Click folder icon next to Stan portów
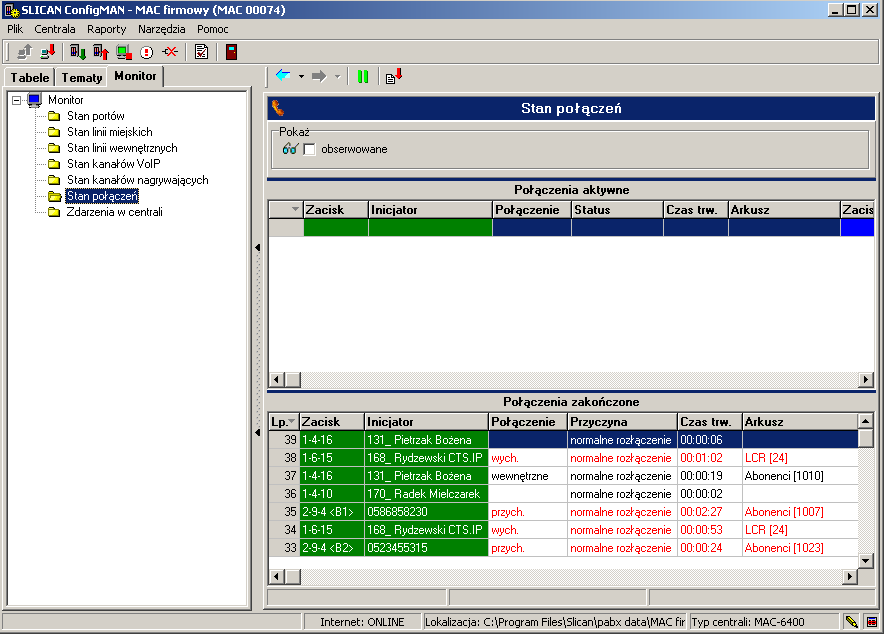This screenshot has width=884, height=634. 54,116
